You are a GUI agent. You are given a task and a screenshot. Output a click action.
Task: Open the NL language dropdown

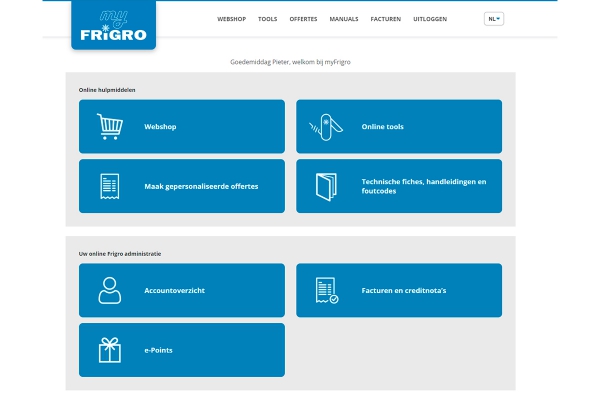click(x=494, y=19)
